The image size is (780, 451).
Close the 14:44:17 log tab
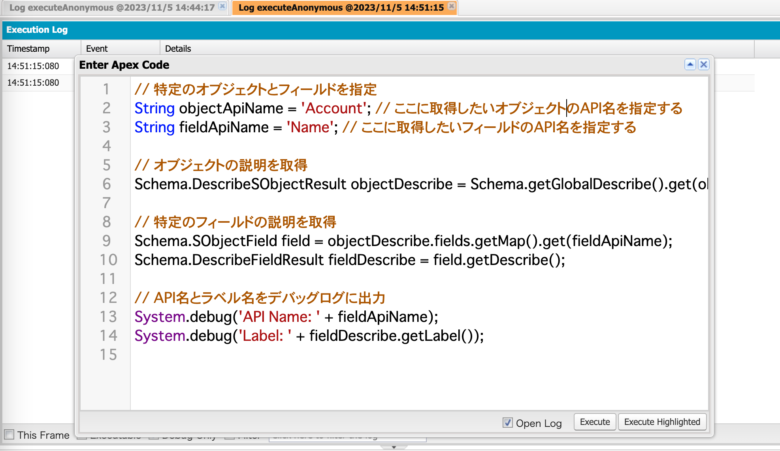point(222,7)
